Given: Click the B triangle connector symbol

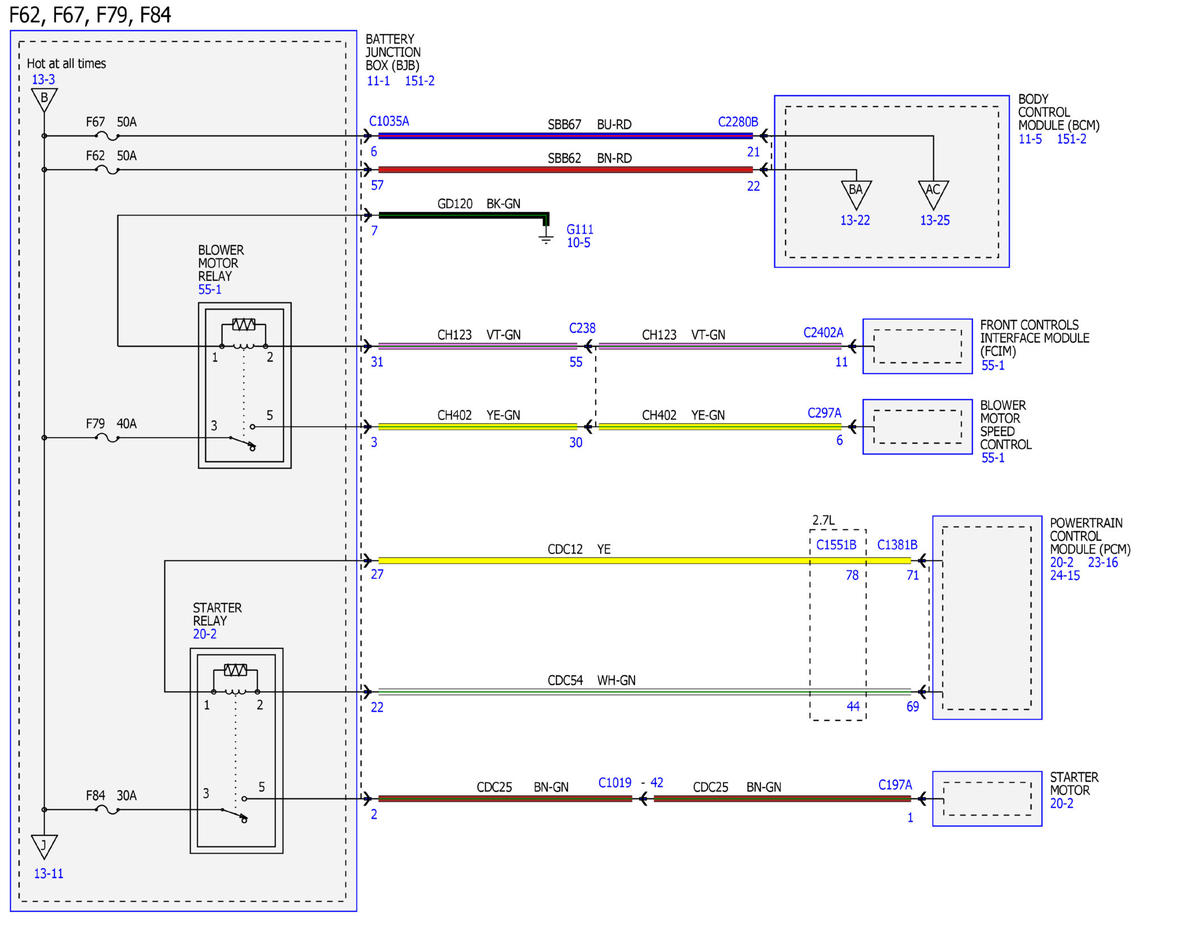Looking at the screenshot, I should [43, 100].
